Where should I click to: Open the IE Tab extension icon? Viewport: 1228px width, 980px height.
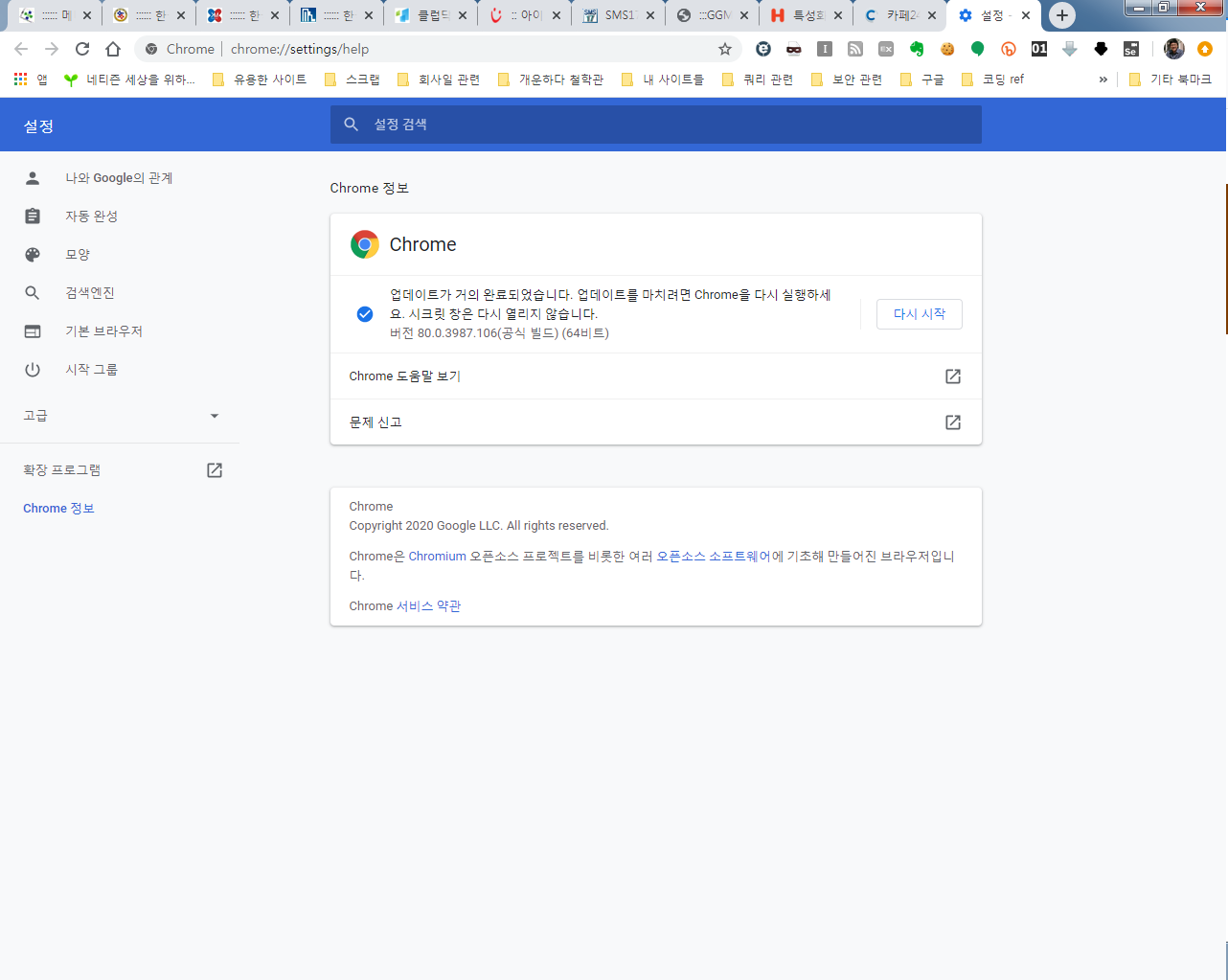click(763, 49)
